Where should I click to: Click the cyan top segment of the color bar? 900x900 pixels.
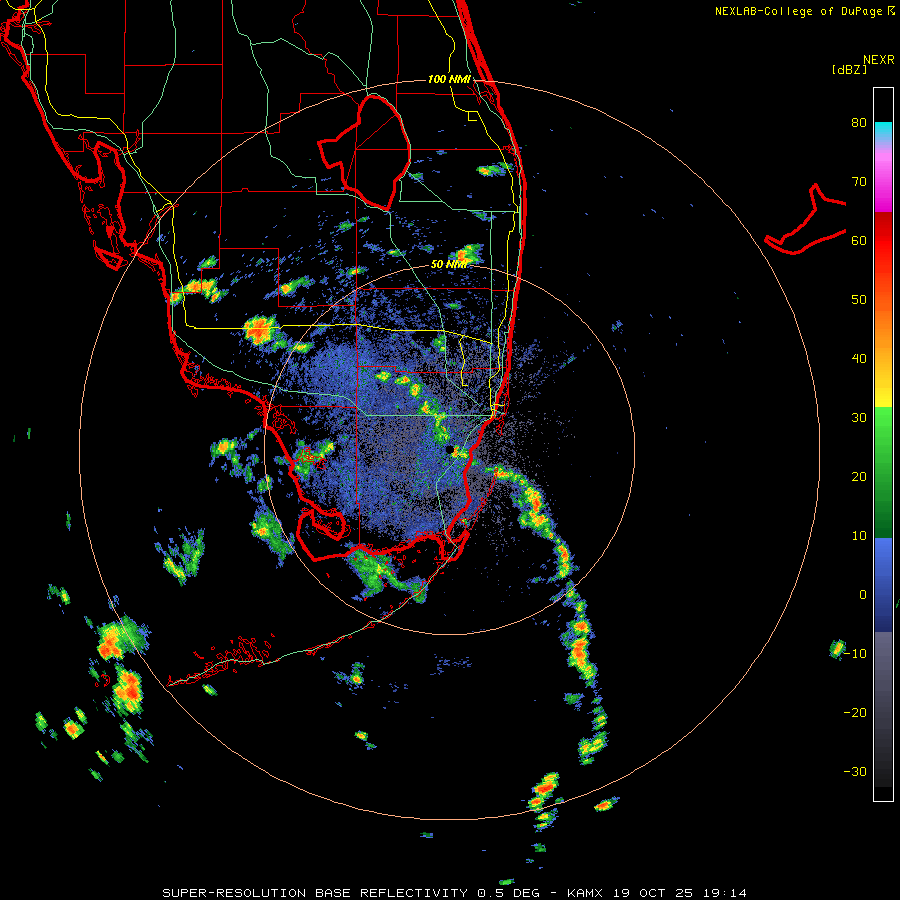pos(883,131)
